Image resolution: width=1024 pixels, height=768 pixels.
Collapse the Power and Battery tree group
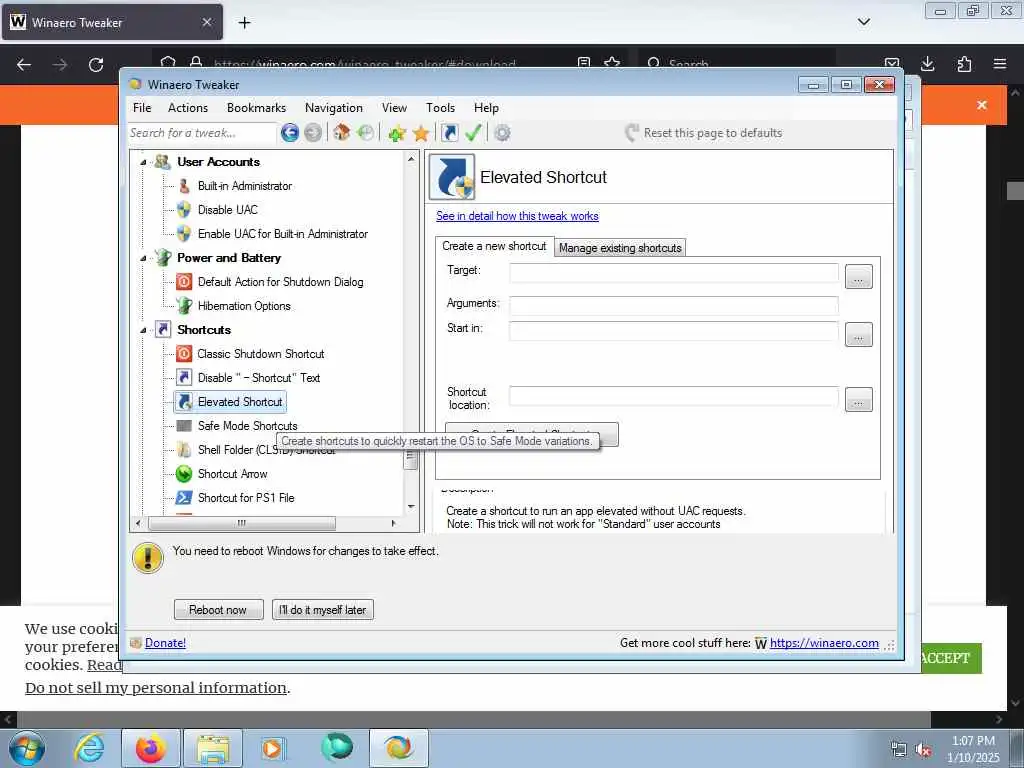click(x=143, y=258)
